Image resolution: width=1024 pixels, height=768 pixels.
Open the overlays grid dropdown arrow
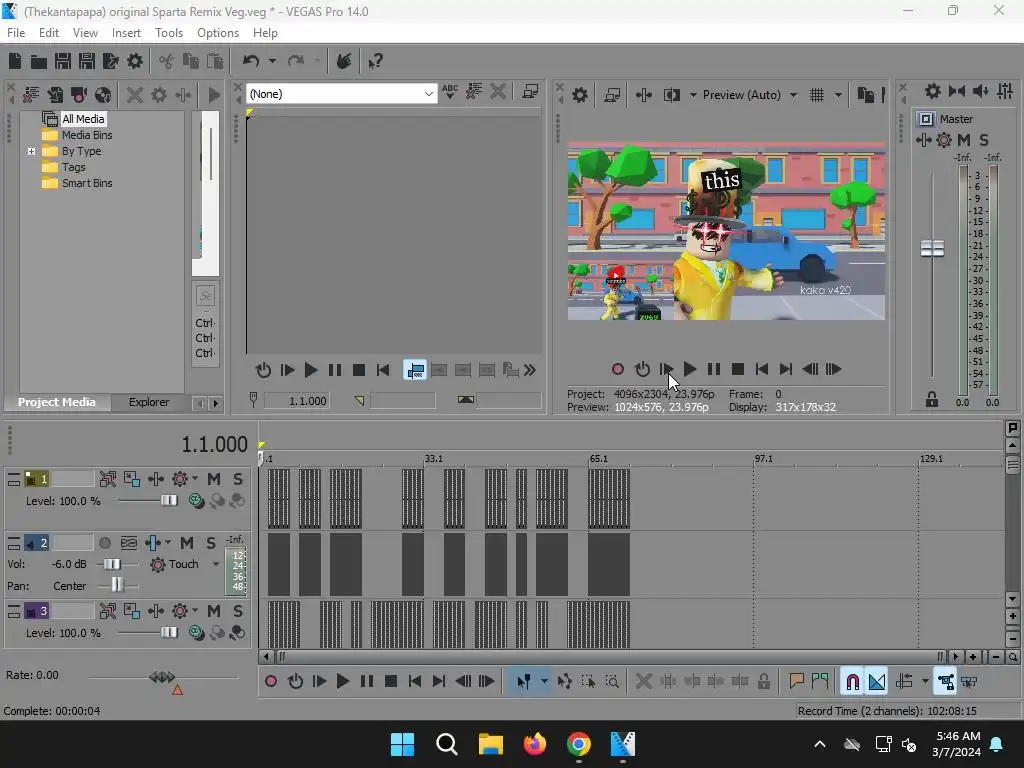point(838,95)
